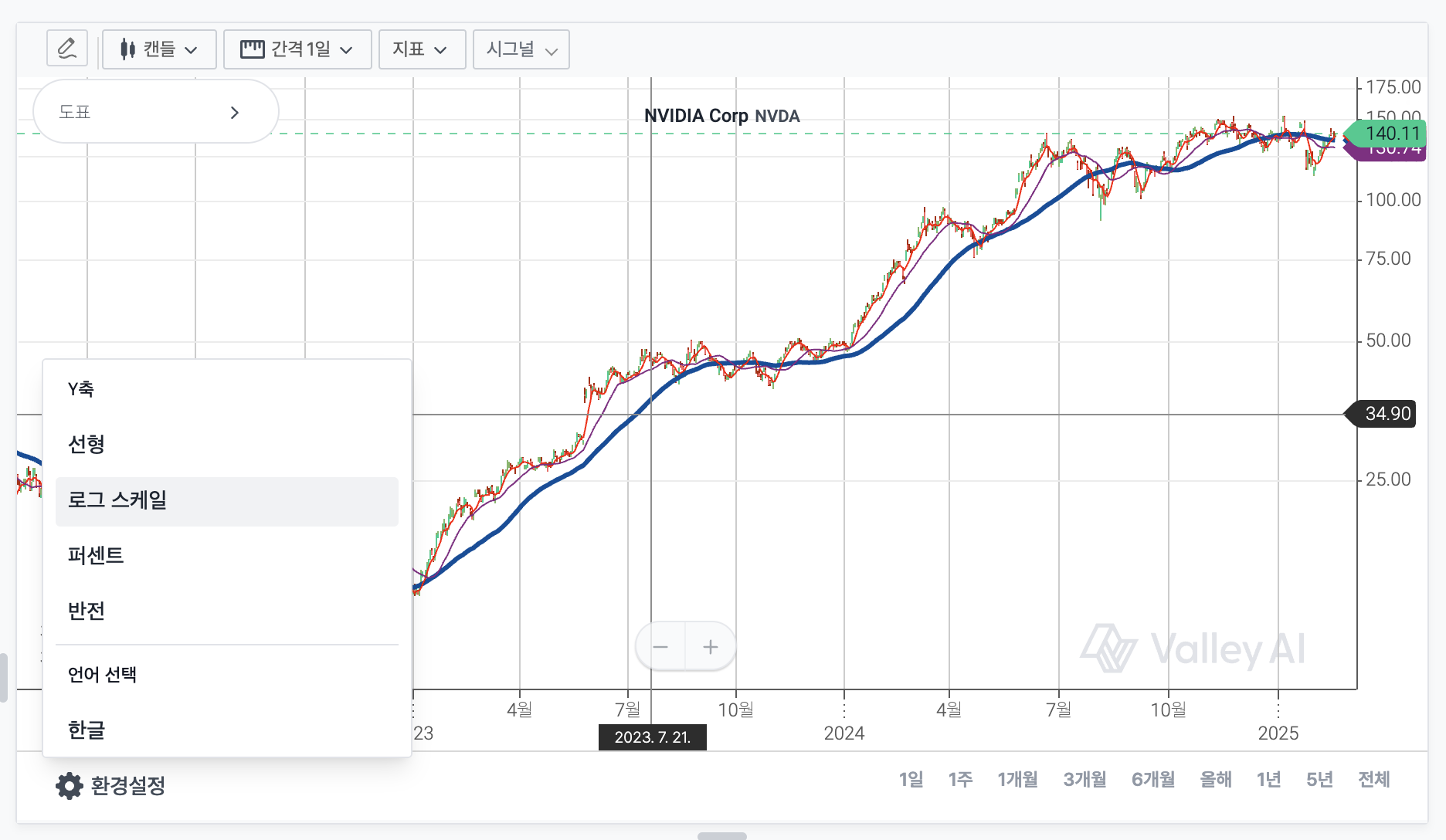Set time range to 5년
The height and width of the screenshot is (840, 1446).
coord(1319,780)
